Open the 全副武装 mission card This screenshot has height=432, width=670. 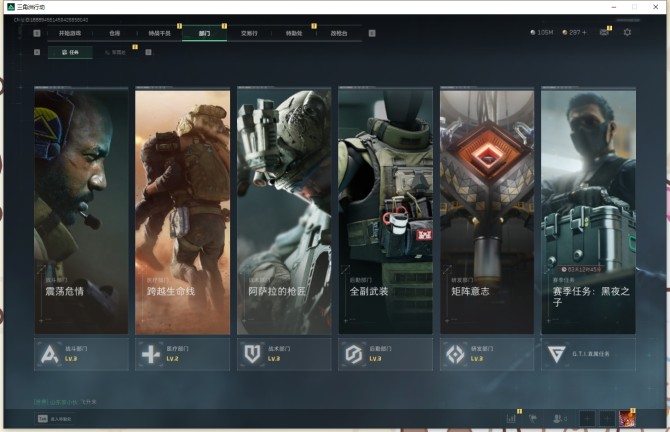point(385,210)
